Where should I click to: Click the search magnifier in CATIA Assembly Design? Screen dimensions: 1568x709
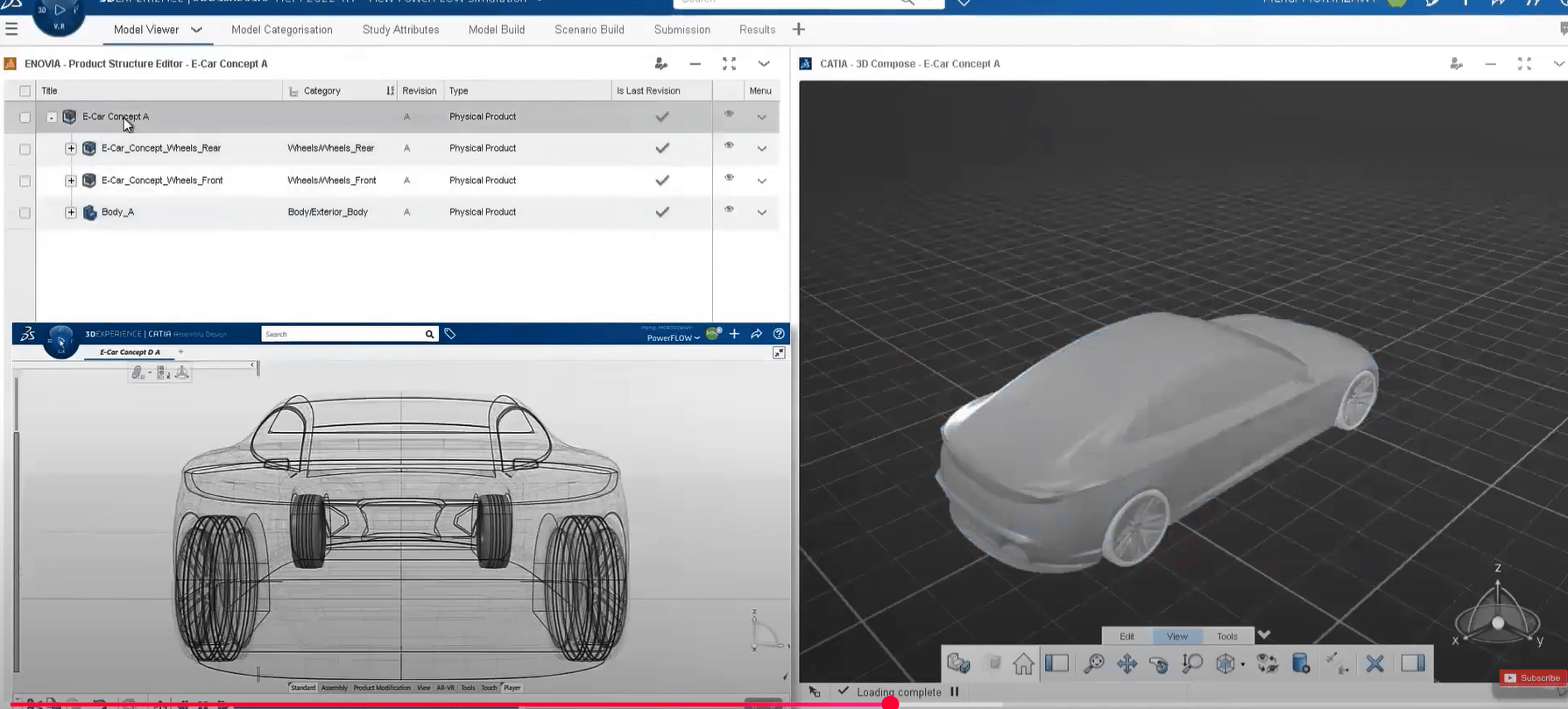click(429, 334)
